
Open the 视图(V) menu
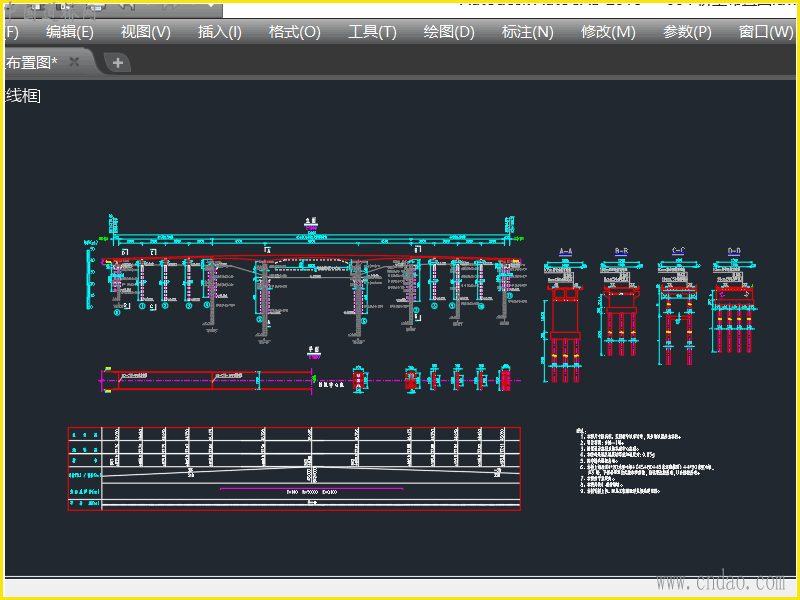(x=146, y=32)
